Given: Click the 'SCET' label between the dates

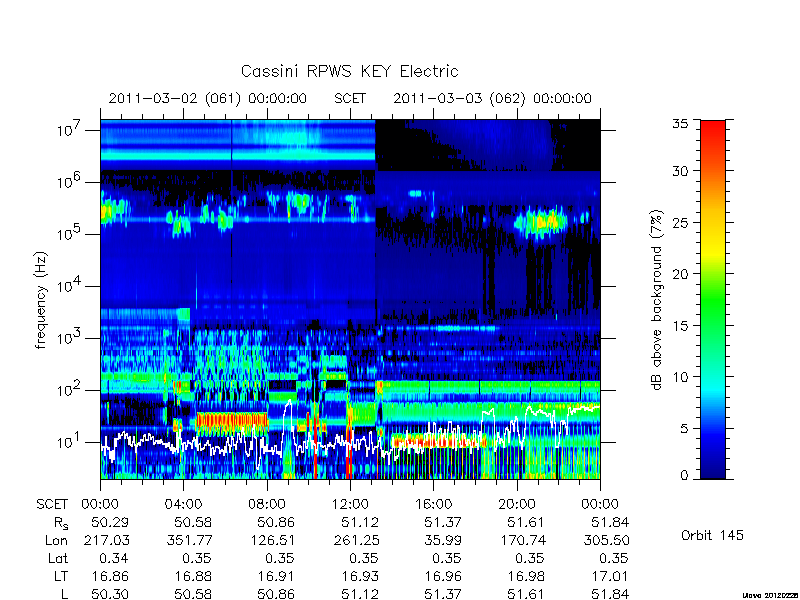Looking at the screenshot, I should click(x=350, y=98).
